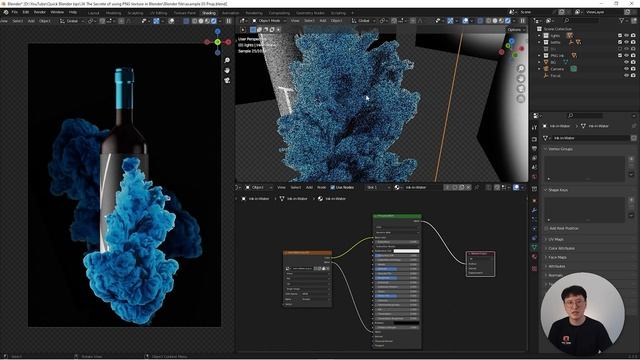640x360 pixels.
Task: Expand the bottle collection in outliner
Action: tap(540, 42)
